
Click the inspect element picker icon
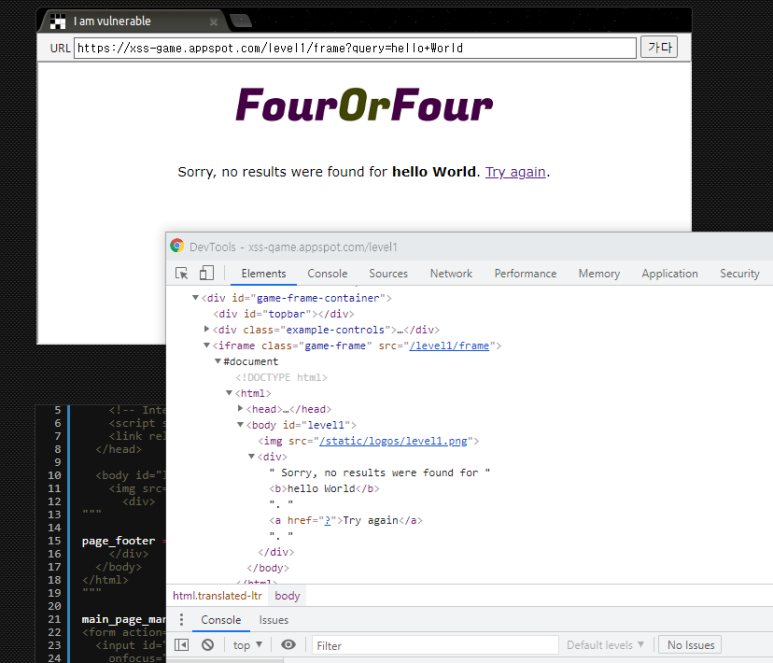click(x=181, y=274)
